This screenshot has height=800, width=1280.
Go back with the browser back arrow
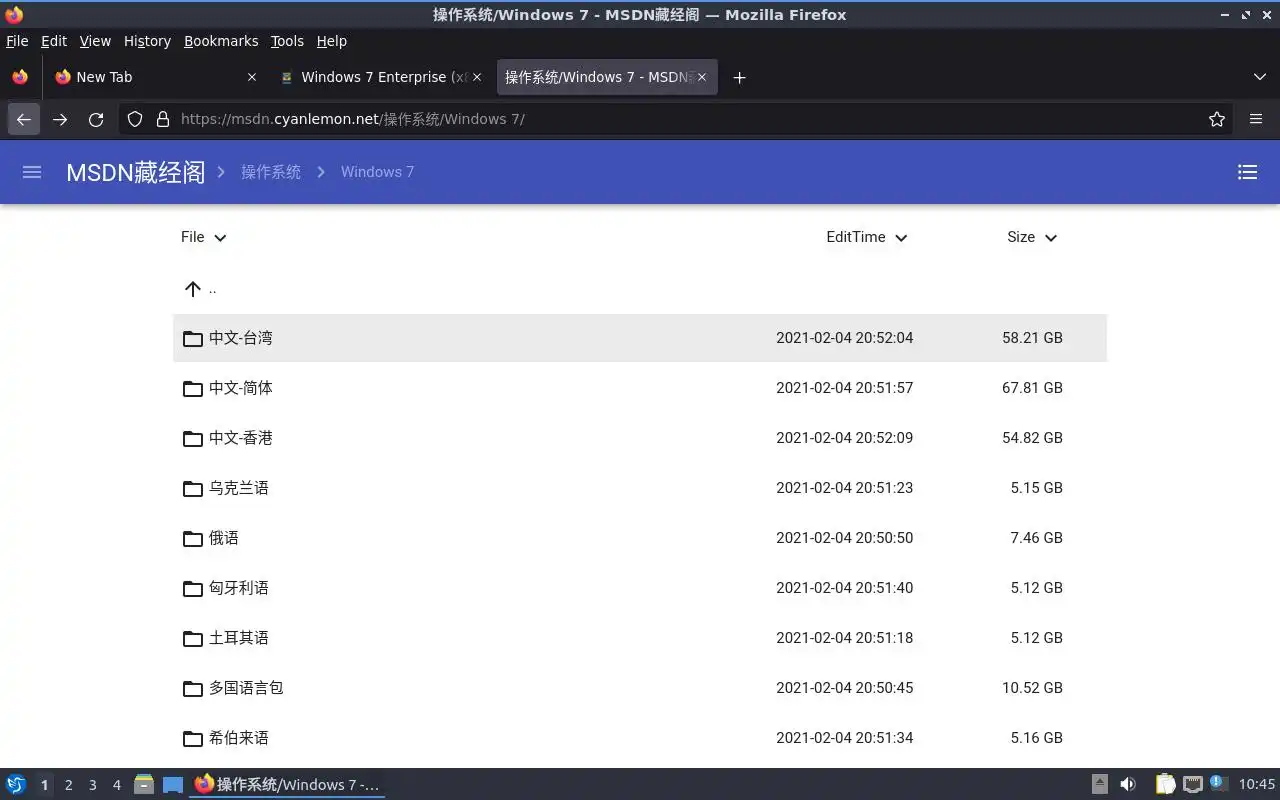pos(24,119)
